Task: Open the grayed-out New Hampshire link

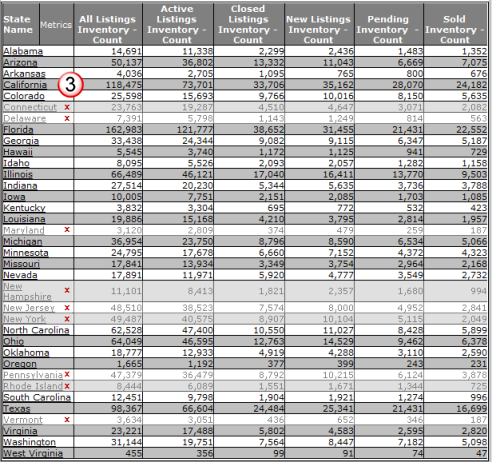Action: click(x=27, y=291)
